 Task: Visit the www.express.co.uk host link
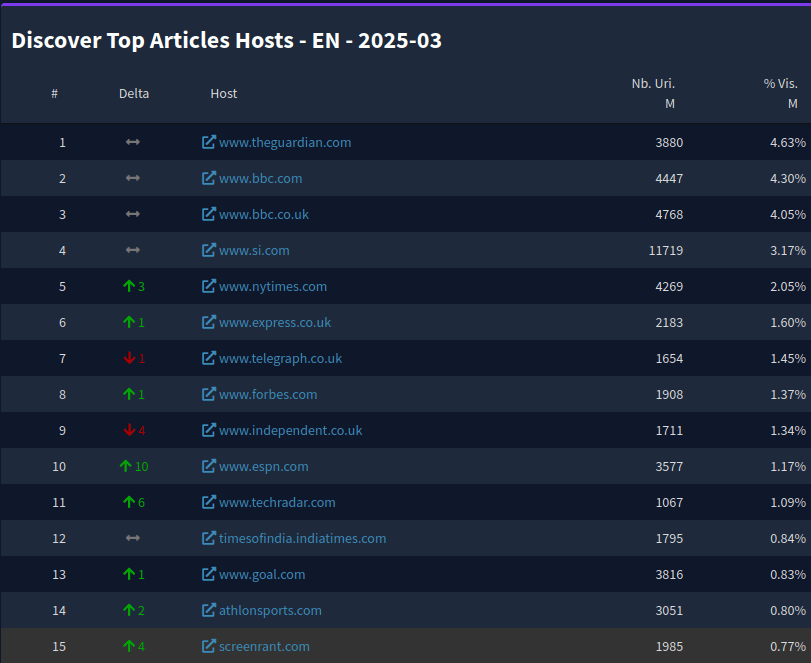(x=275, y=322)
